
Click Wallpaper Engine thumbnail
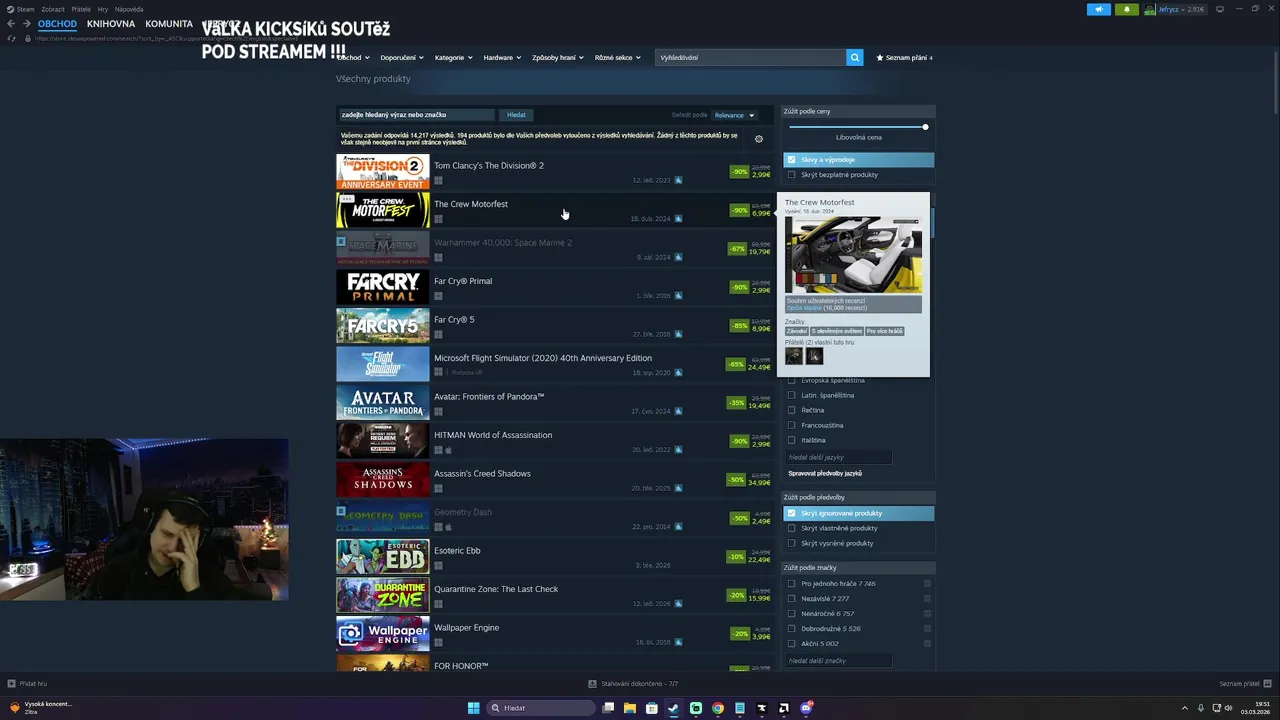pos(383,634)
